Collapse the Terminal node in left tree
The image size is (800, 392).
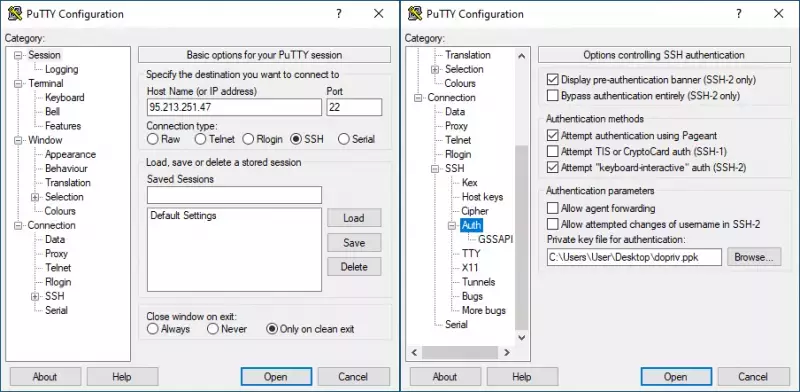[18, 84]
